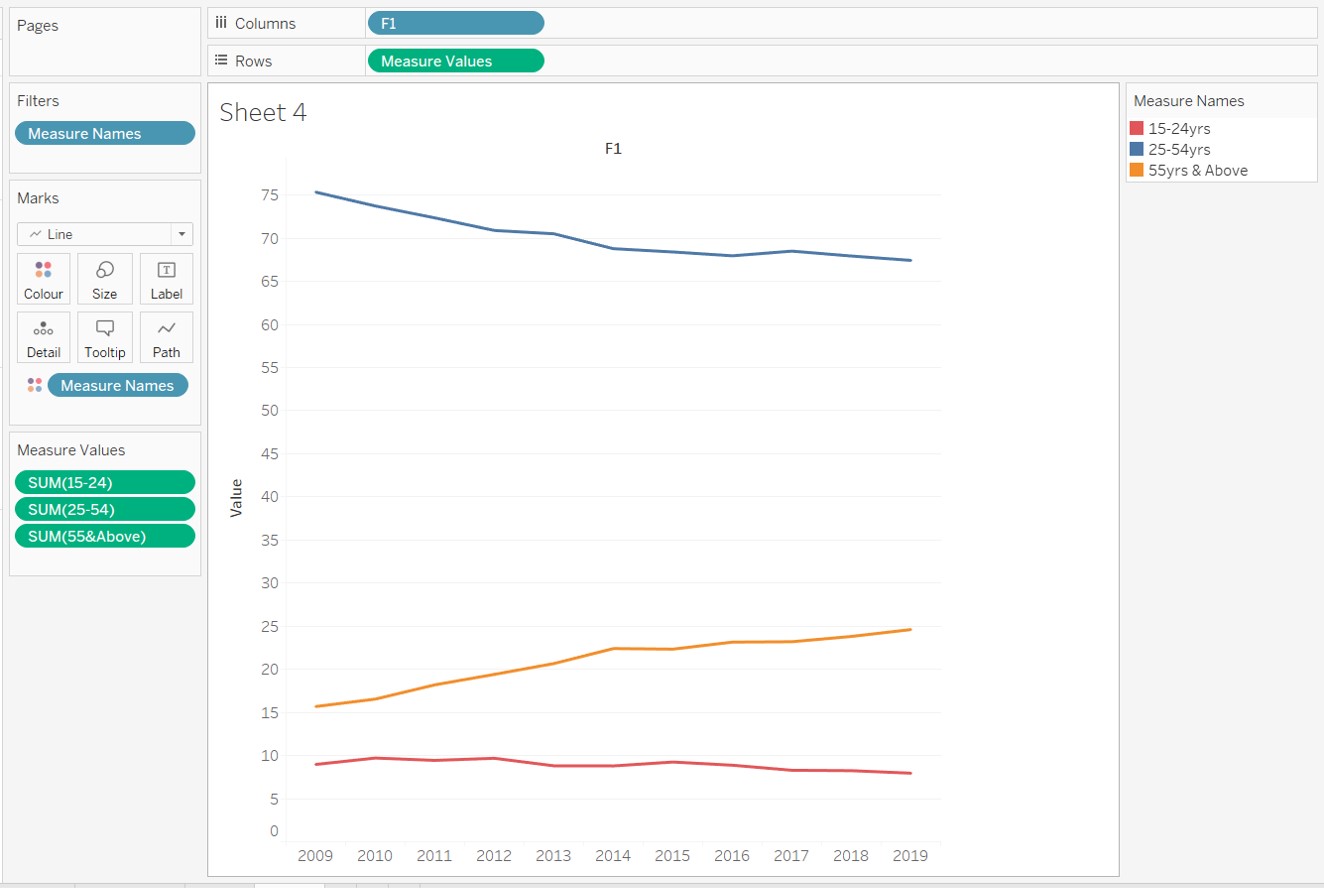Open the Size property in the Marks card
1324x888 pixels.
(x=104, y=278)
